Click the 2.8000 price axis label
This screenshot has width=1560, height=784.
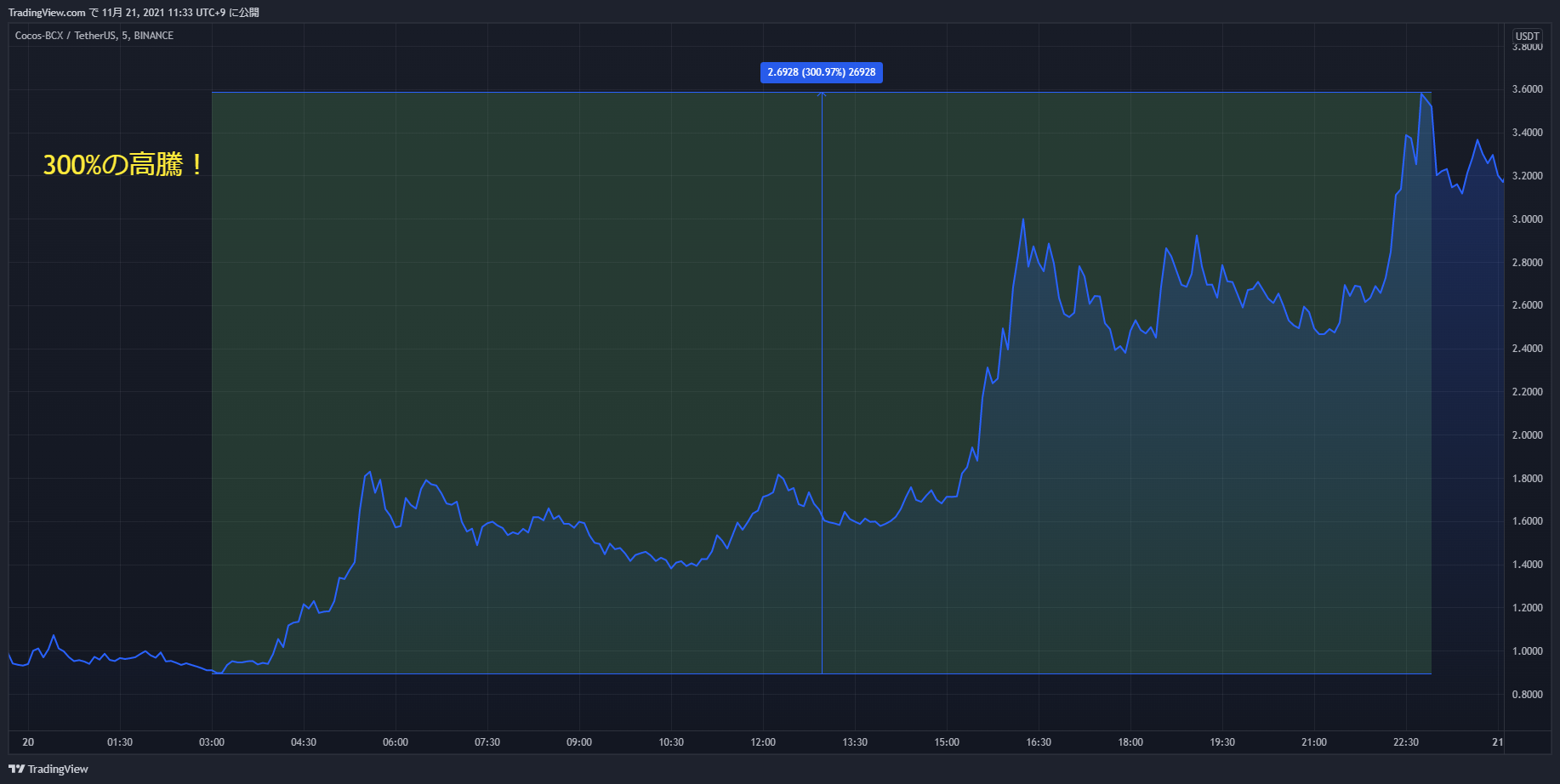(x=1527, y=263)
